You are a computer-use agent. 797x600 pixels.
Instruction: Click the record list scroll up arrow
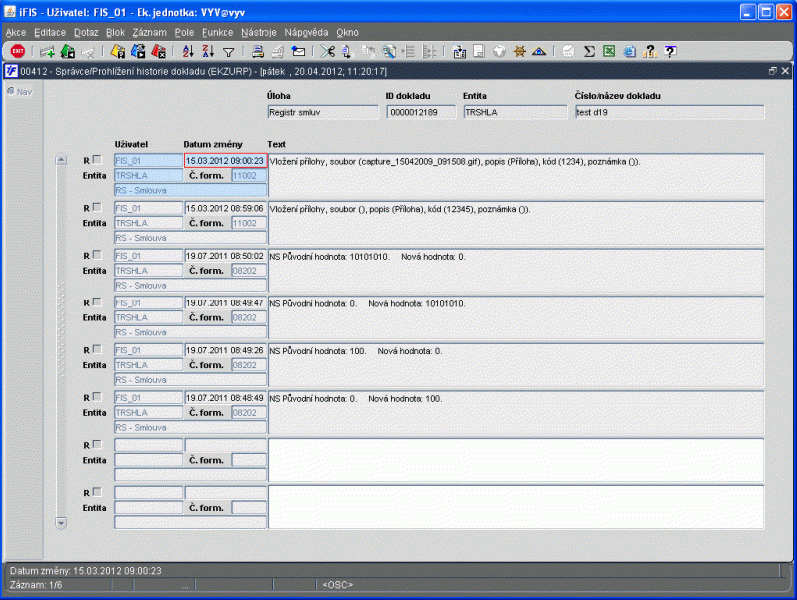tap(61, 160)
